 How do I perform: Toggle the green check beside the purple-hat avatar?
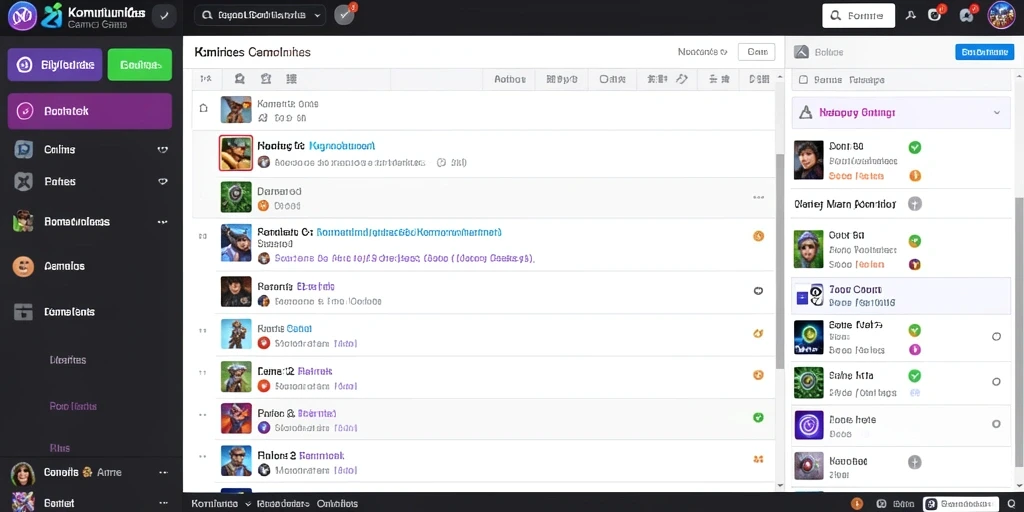[915, 241]
